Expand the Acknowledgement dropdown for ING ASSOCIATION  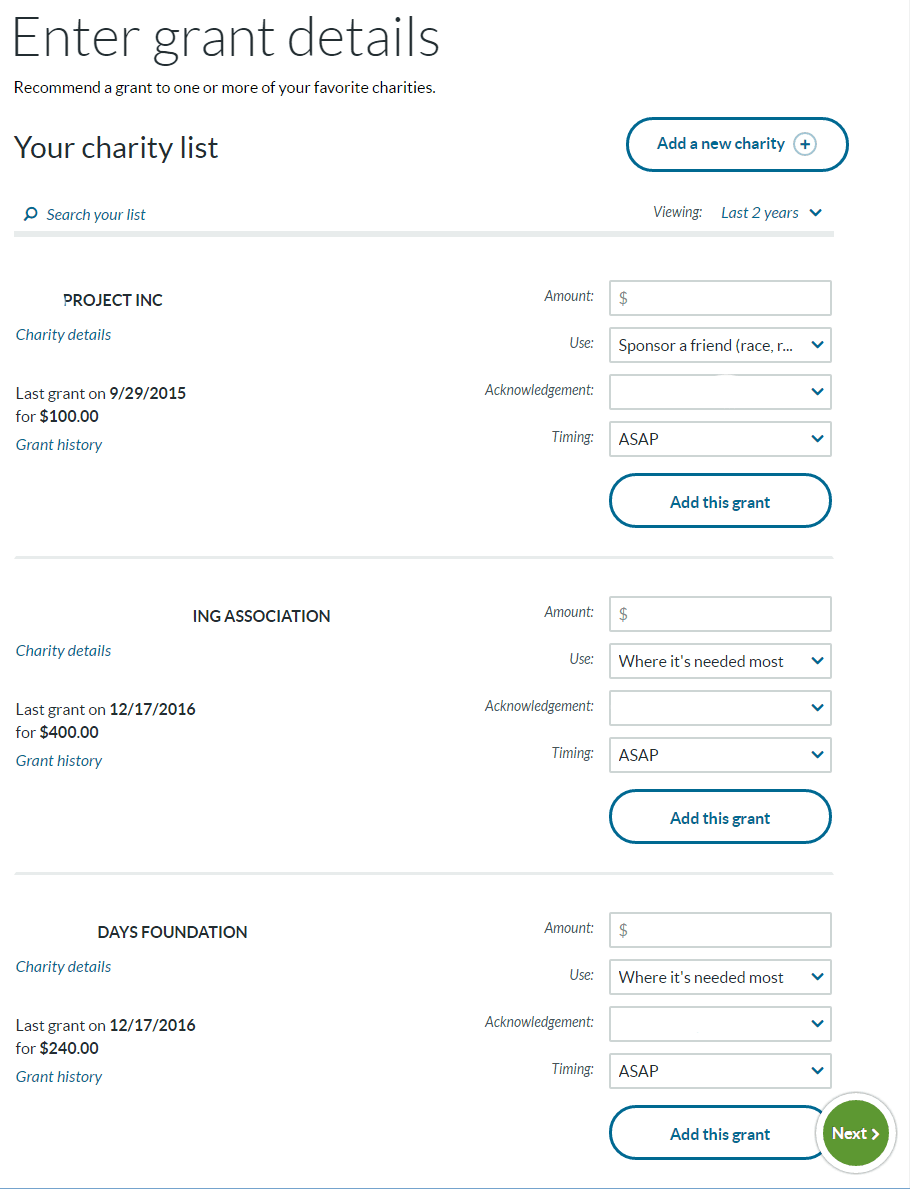(720, 707)
